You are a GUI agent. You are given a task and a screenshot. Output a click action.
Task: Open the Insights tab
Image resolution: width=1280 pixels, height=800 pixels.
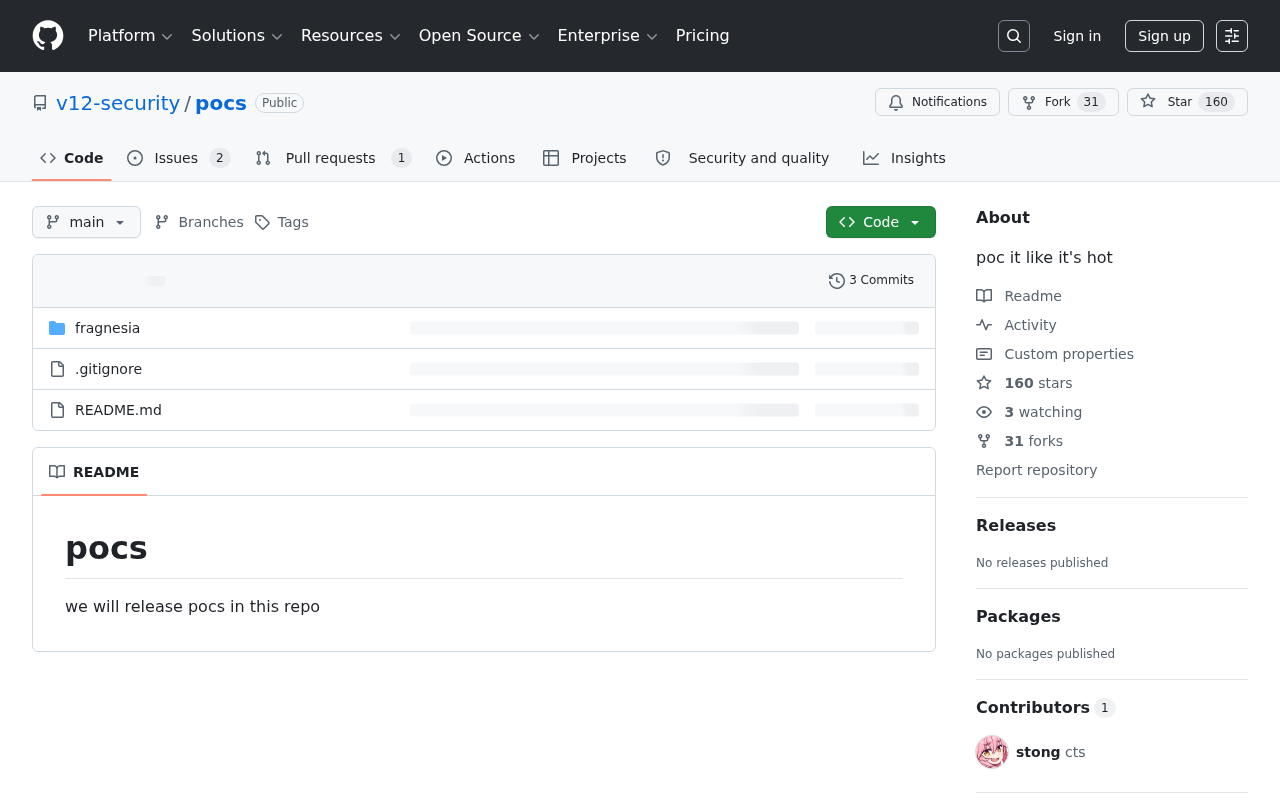point(904,158)
